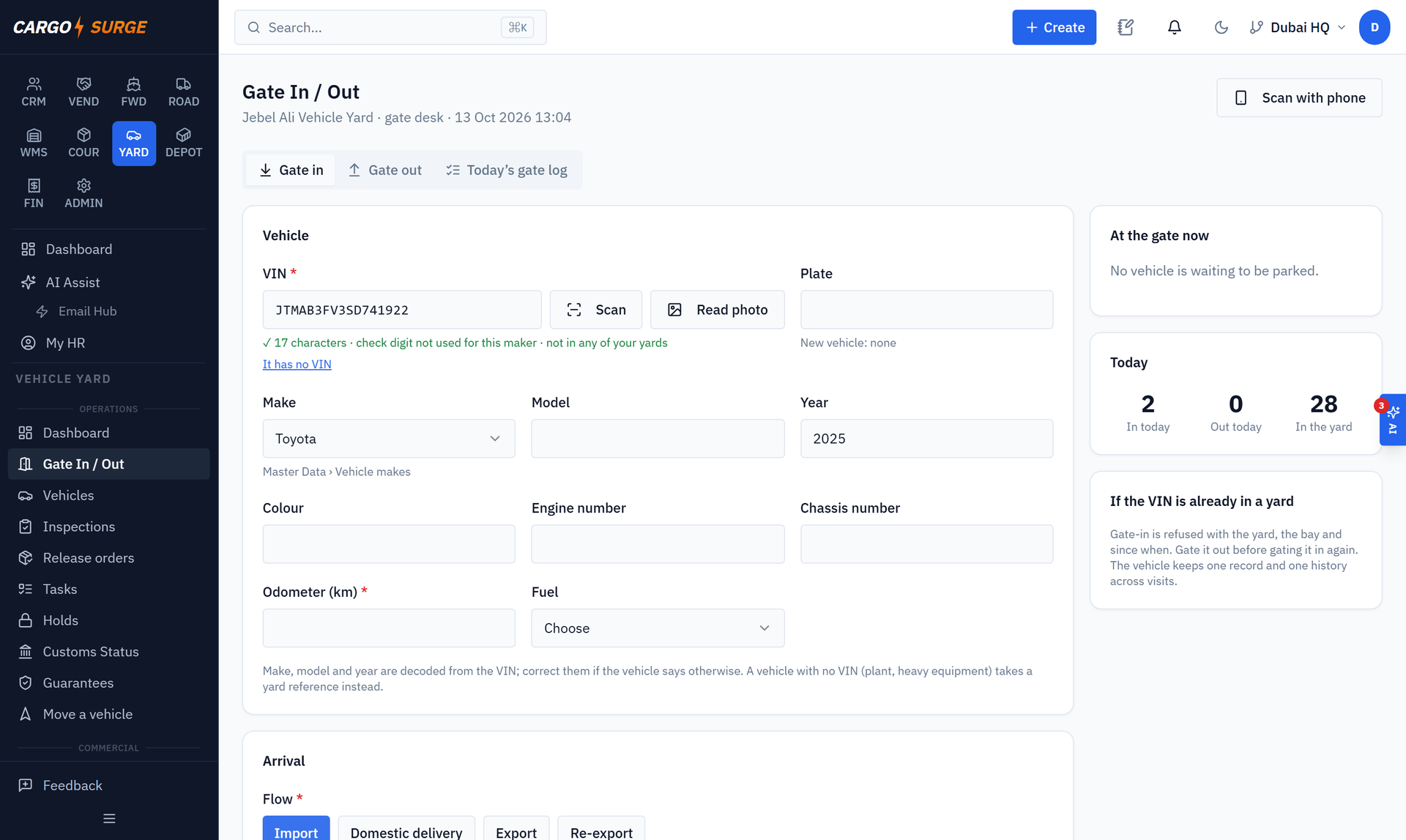The width and height of the screenshot is (1406, 840).
Task: Open the user avatar D menu
Action: [1375, 27]
